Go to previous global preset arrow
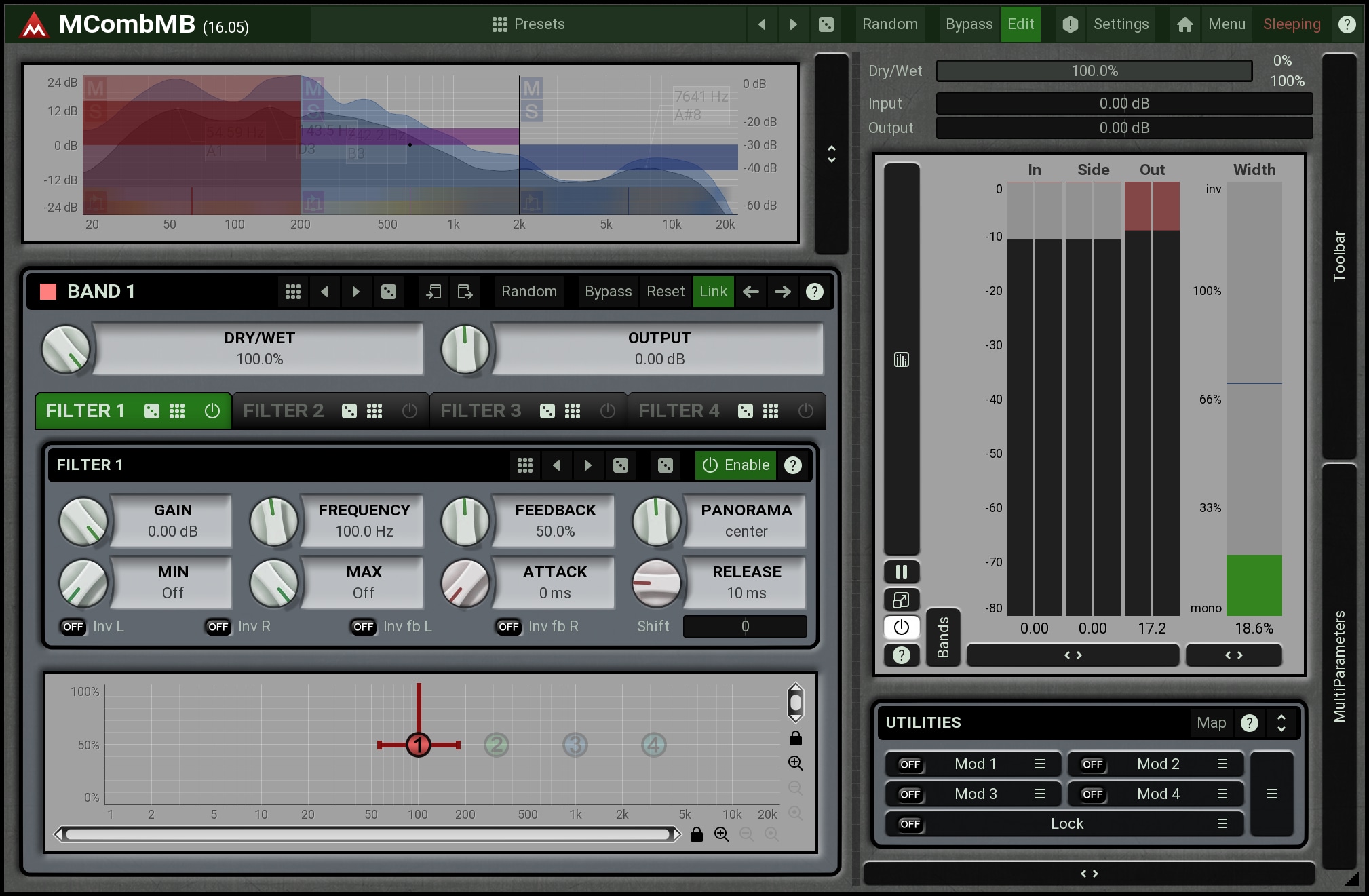 (762, 24)
